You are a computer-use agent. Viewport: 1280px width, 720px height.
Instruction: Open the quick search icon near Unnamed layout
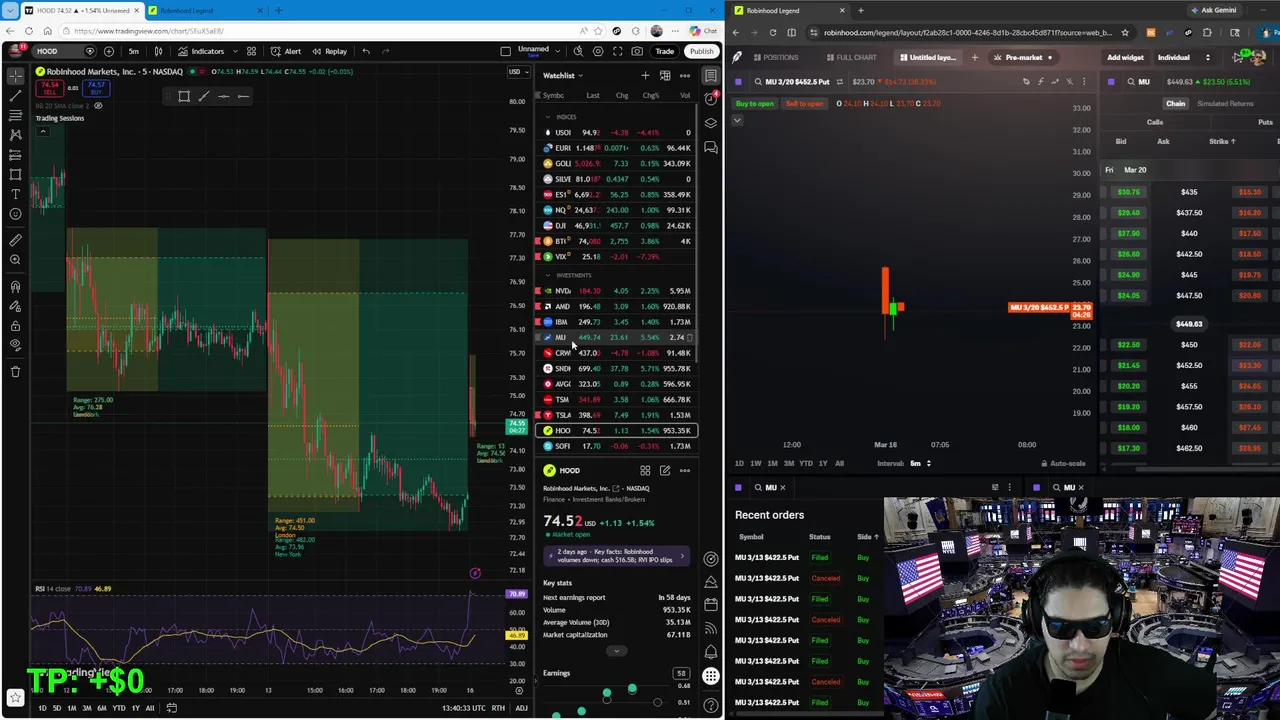(x=578, y=51)
